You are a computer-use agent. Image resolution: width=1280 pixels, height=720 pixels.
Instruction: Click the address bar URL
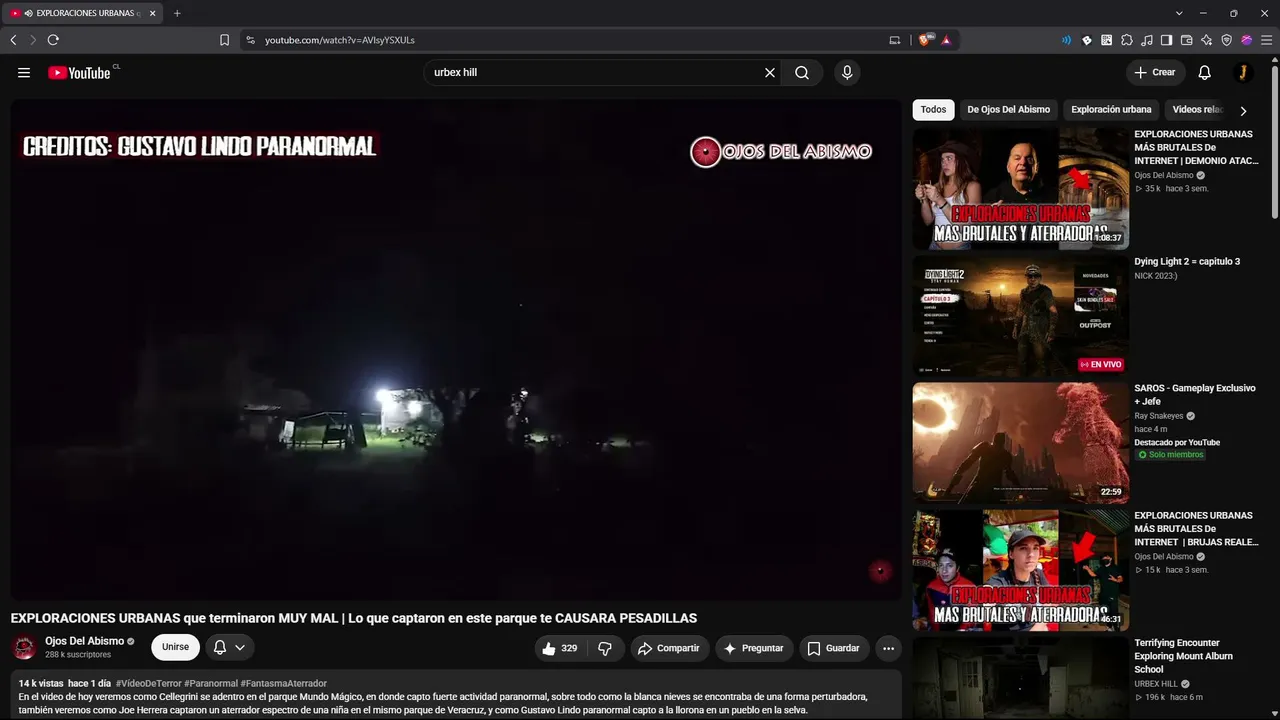(340, 40)
